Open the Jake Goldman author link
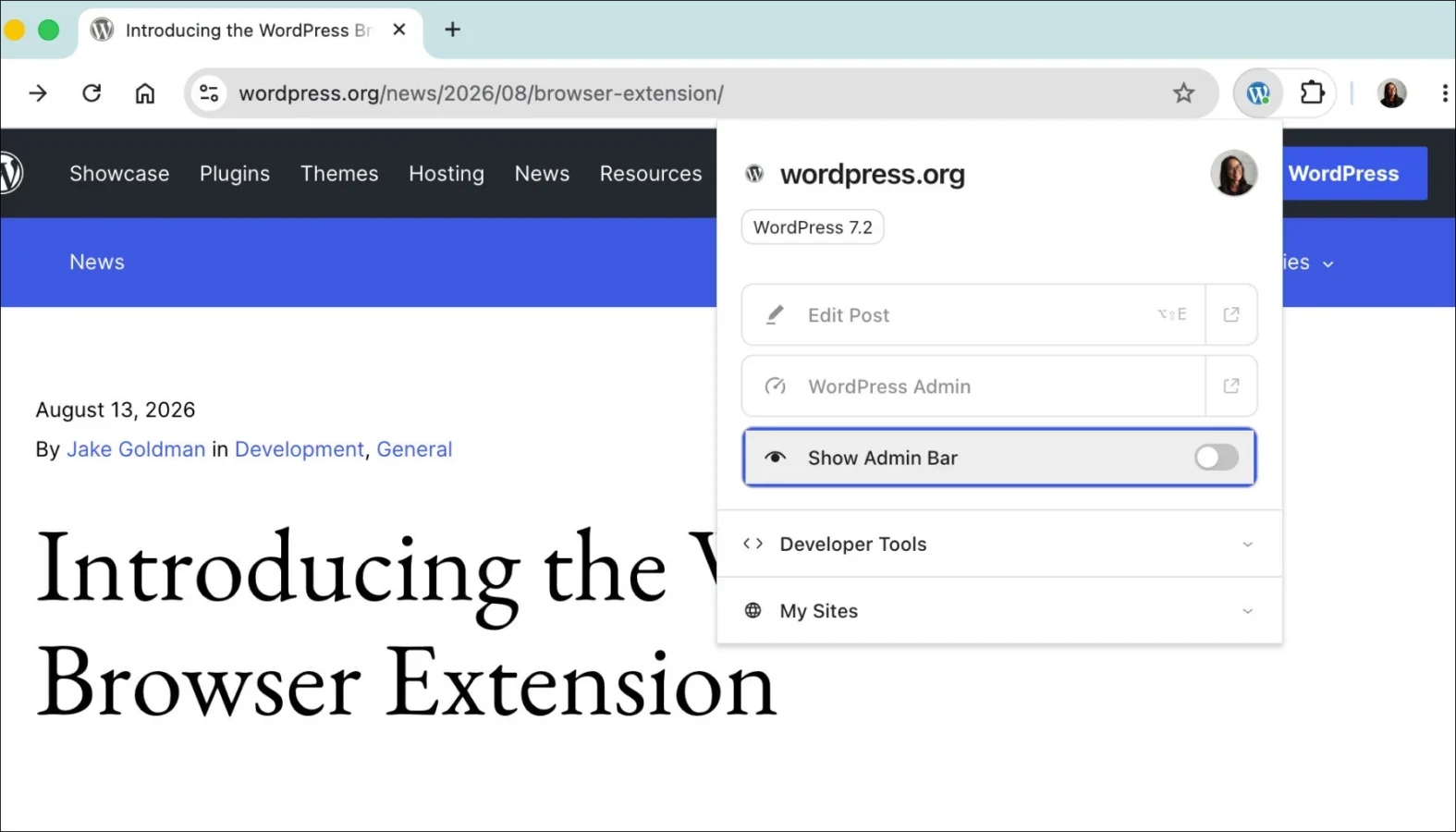 coord(136,449)
